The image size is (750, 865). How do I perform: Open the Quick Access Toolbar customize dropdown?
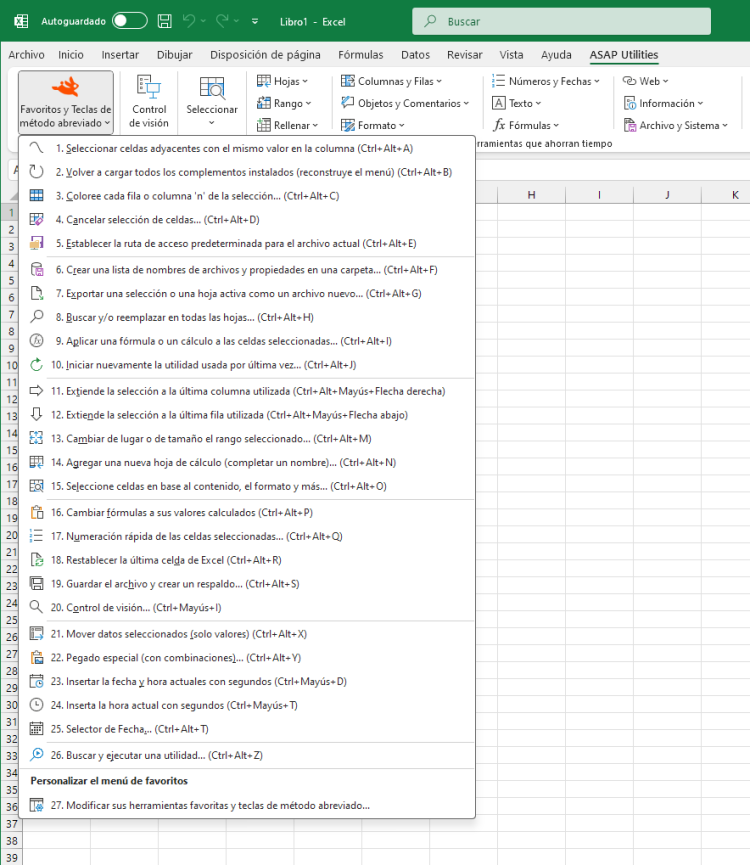[x=255, y=22]
